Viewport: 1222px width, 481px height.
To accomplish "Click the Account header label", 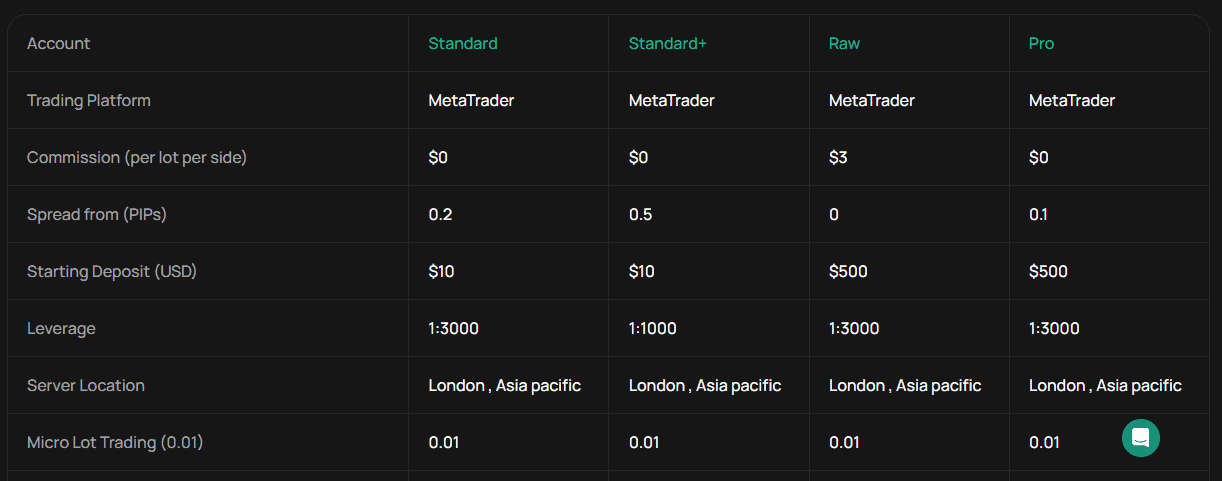I will pos(58,43).
